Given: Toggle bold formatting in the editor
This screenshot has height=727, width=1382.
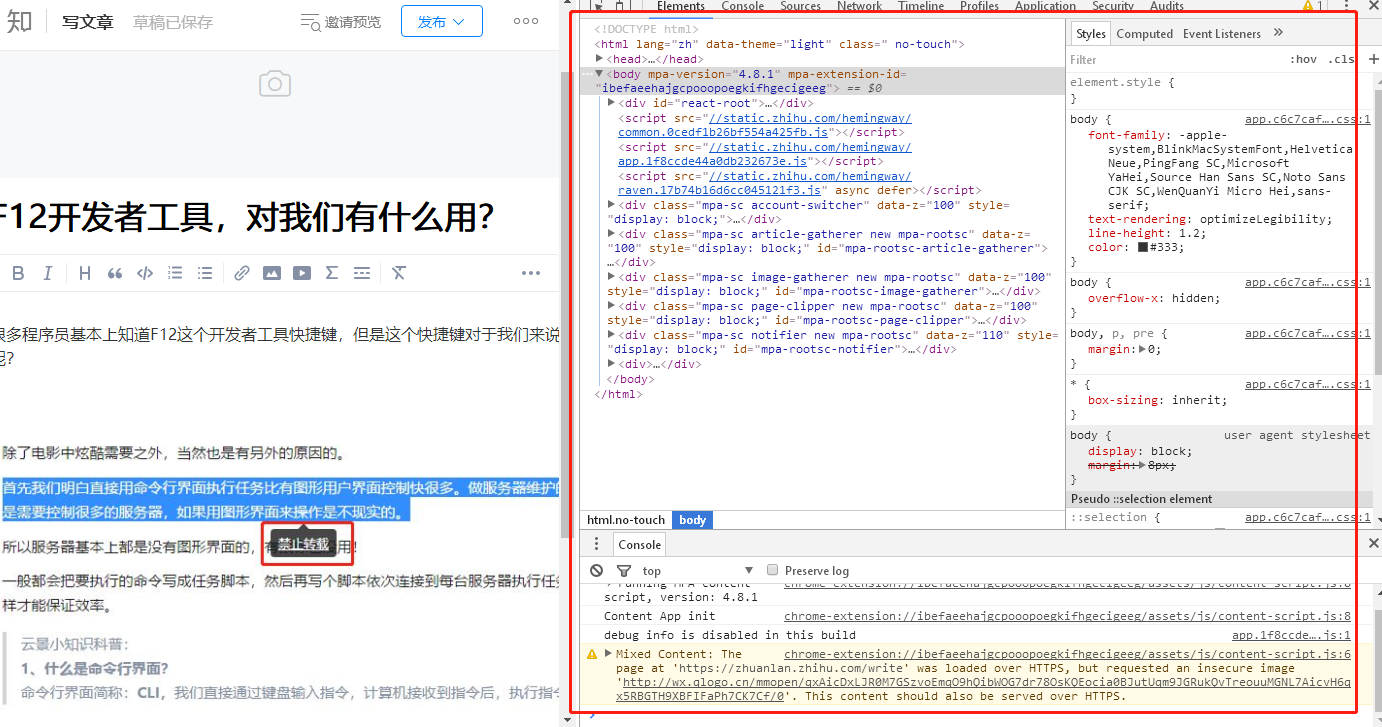Looking at the screenshot, I should (19, 272).
